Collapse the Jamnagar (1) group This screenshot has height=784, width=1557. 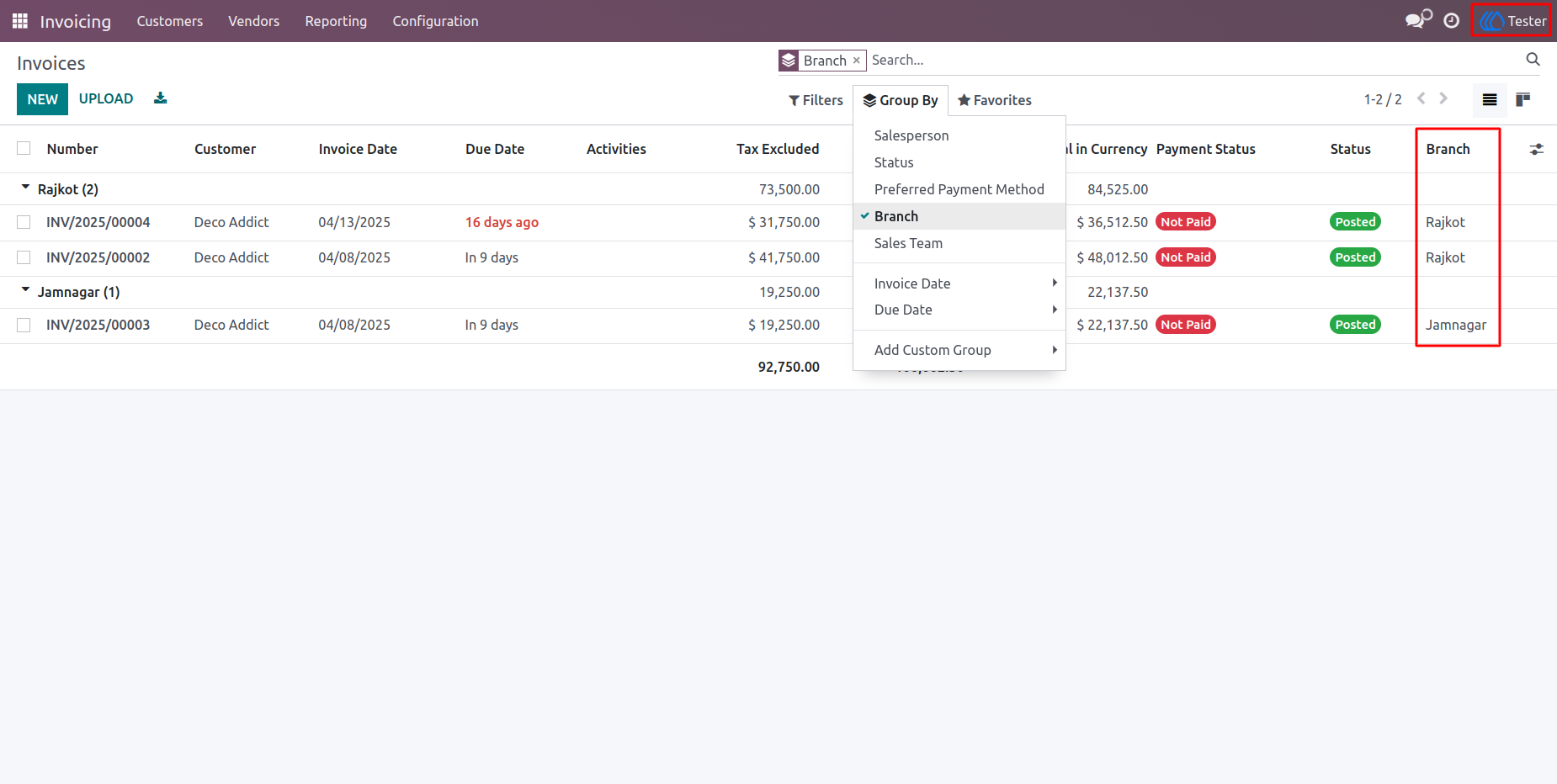[x=71, y=292]
